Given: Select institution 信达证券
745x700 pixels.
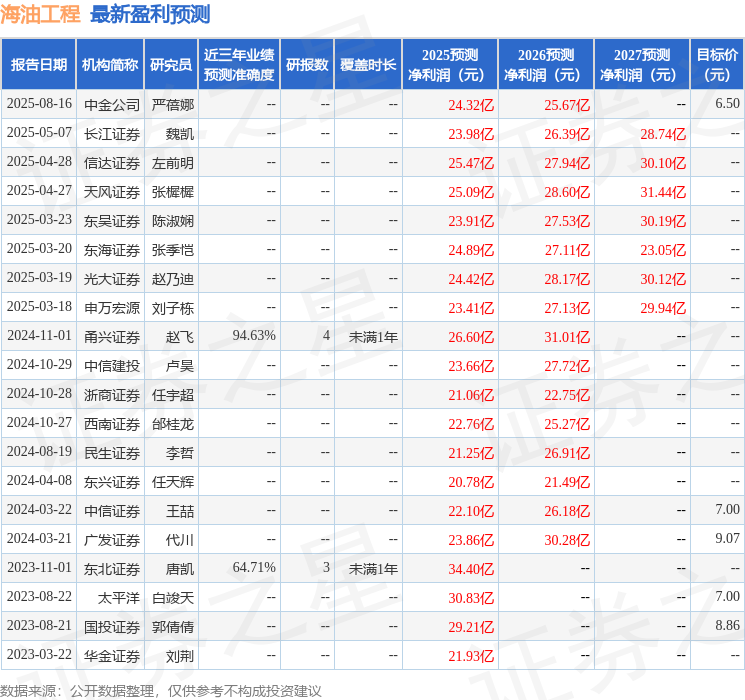Looking at the screenshot, I should 112,163.
